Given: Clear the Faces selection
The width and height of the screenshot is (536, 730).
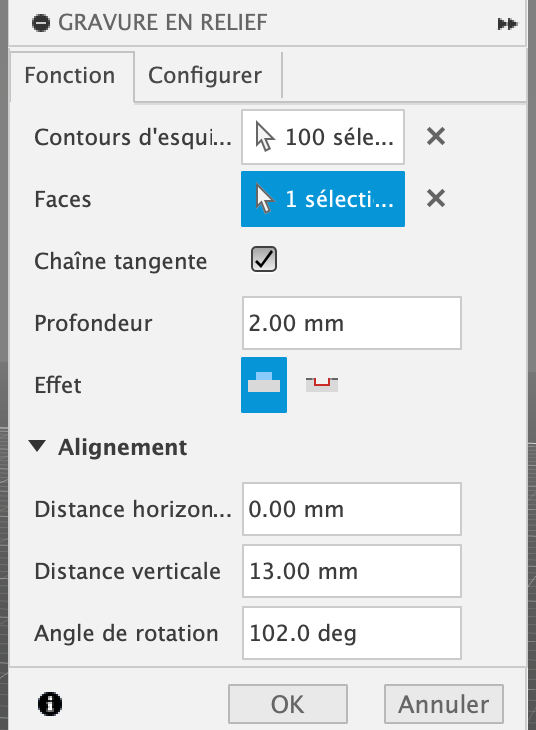Looking at the screenshot, I should (436, 199).
